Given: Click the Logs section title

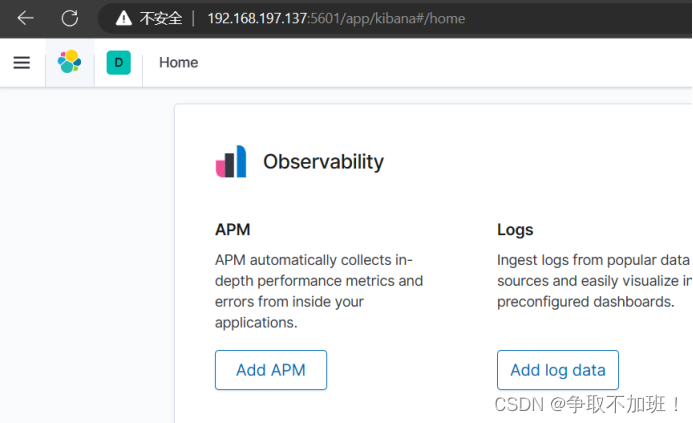Looking at the screenshot, I should (x=515, y=229).
